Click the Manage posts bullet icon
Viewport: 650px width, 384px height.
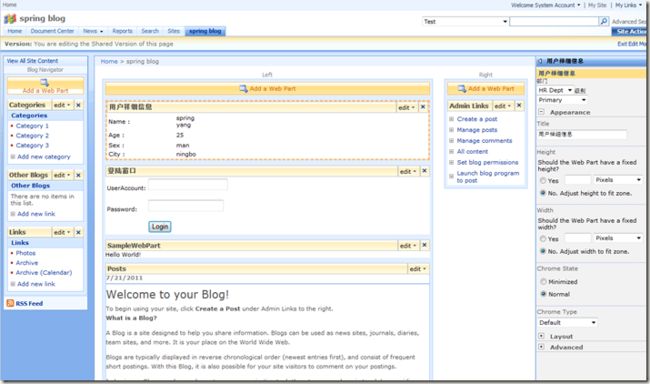coord(451,130)
